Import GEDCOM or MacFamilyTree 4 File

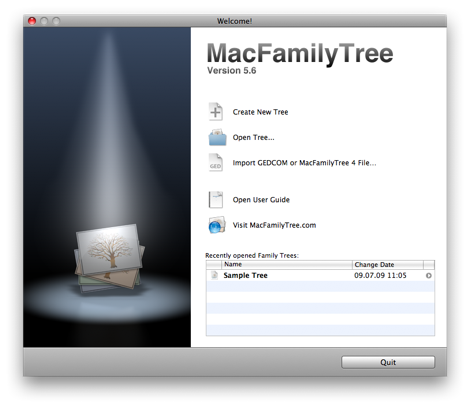pyautogui.click(x=304, y=163)
